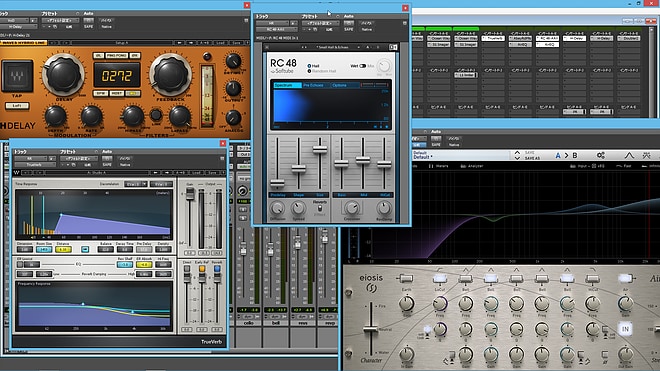Click SAFE button in H-Delay header
The height and width of the screenshot is (371, 660).
click(88, 27)
